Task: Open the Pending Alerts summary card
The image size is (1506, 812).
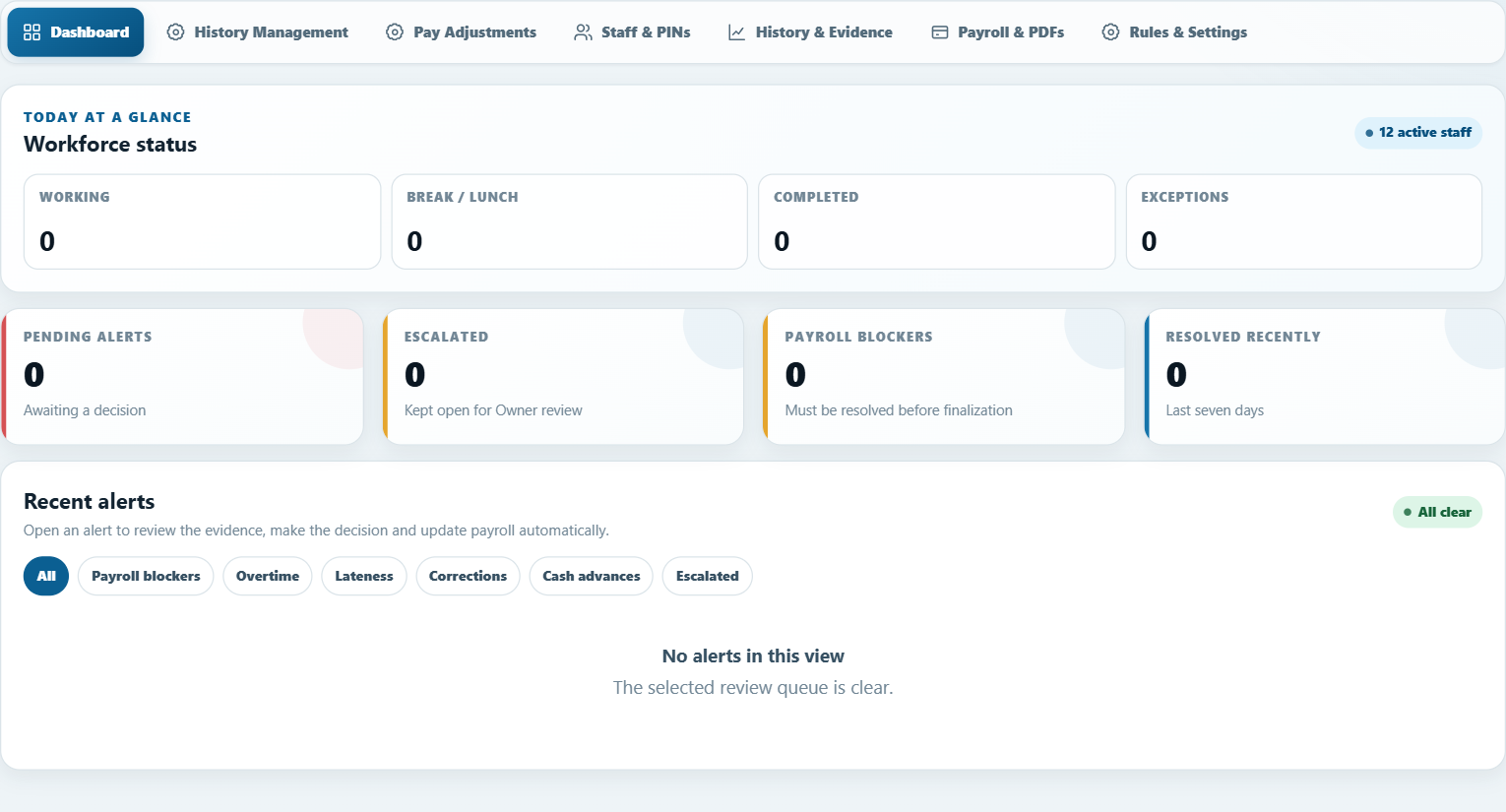Action: [182, 376]
